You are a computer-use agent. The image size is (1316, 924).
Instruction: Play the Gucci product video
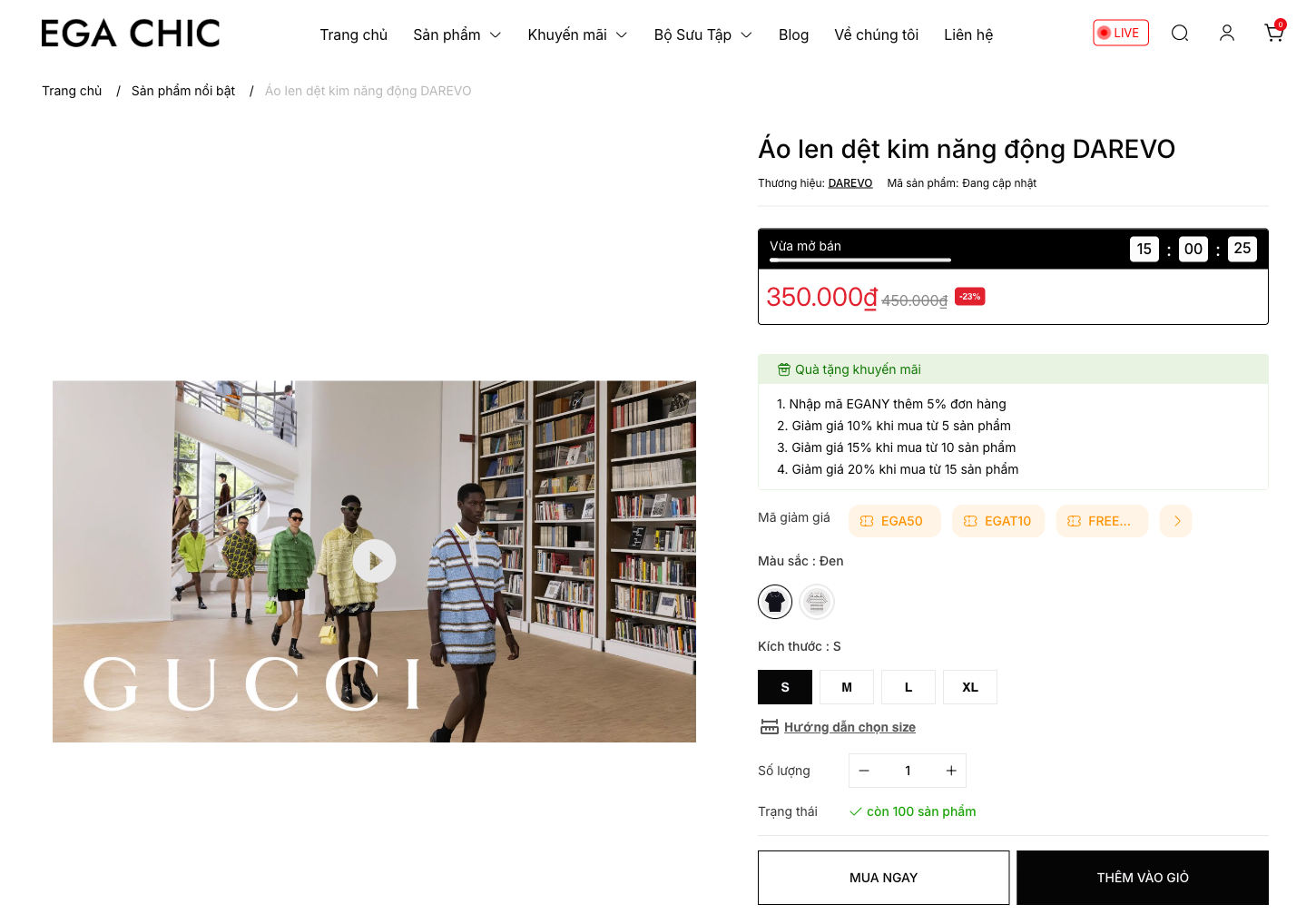point(375,561)
